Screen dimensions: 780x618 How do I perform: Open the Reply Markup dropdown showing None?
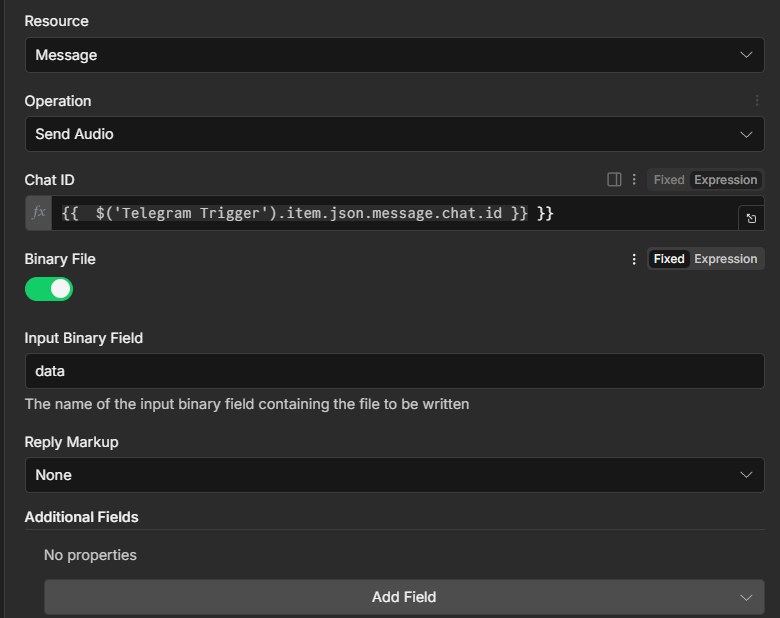coord(394,475)
